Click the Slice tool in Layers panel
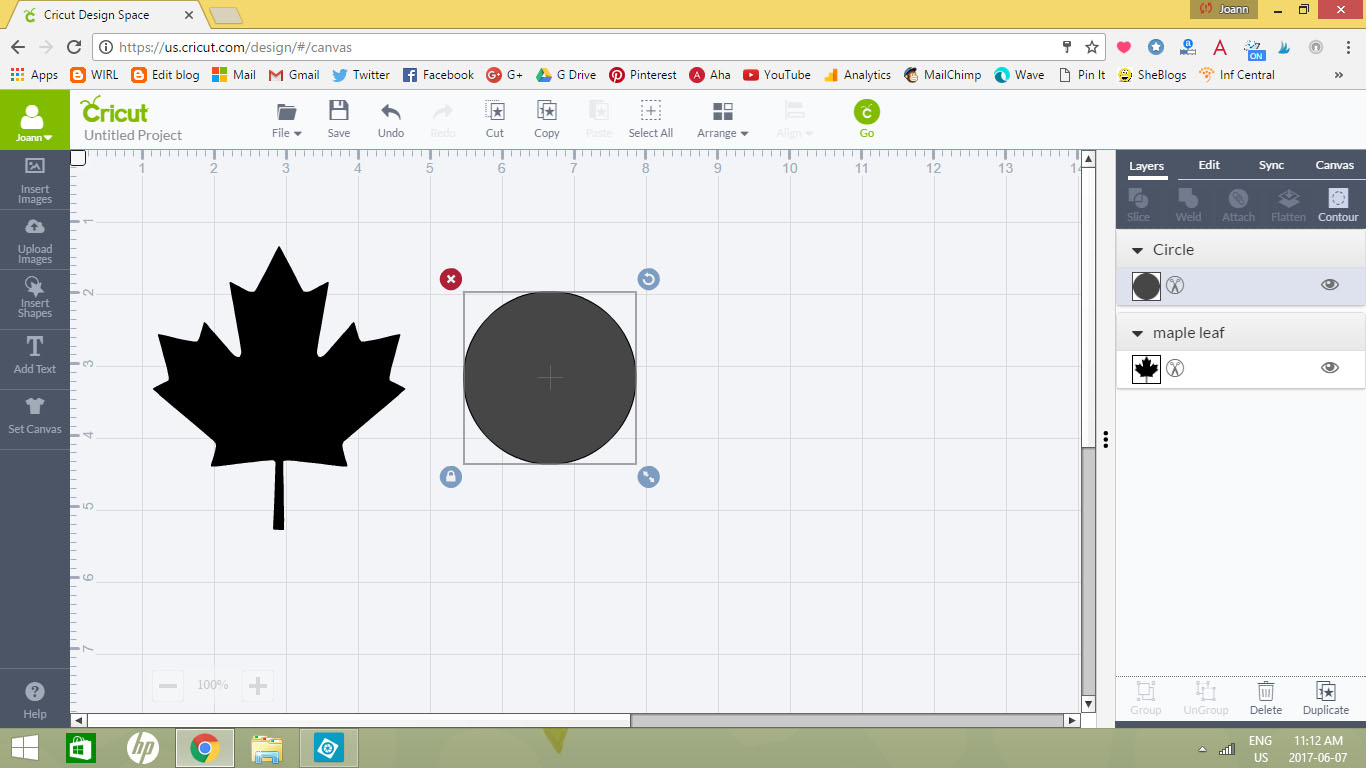 coord(1139,204)
